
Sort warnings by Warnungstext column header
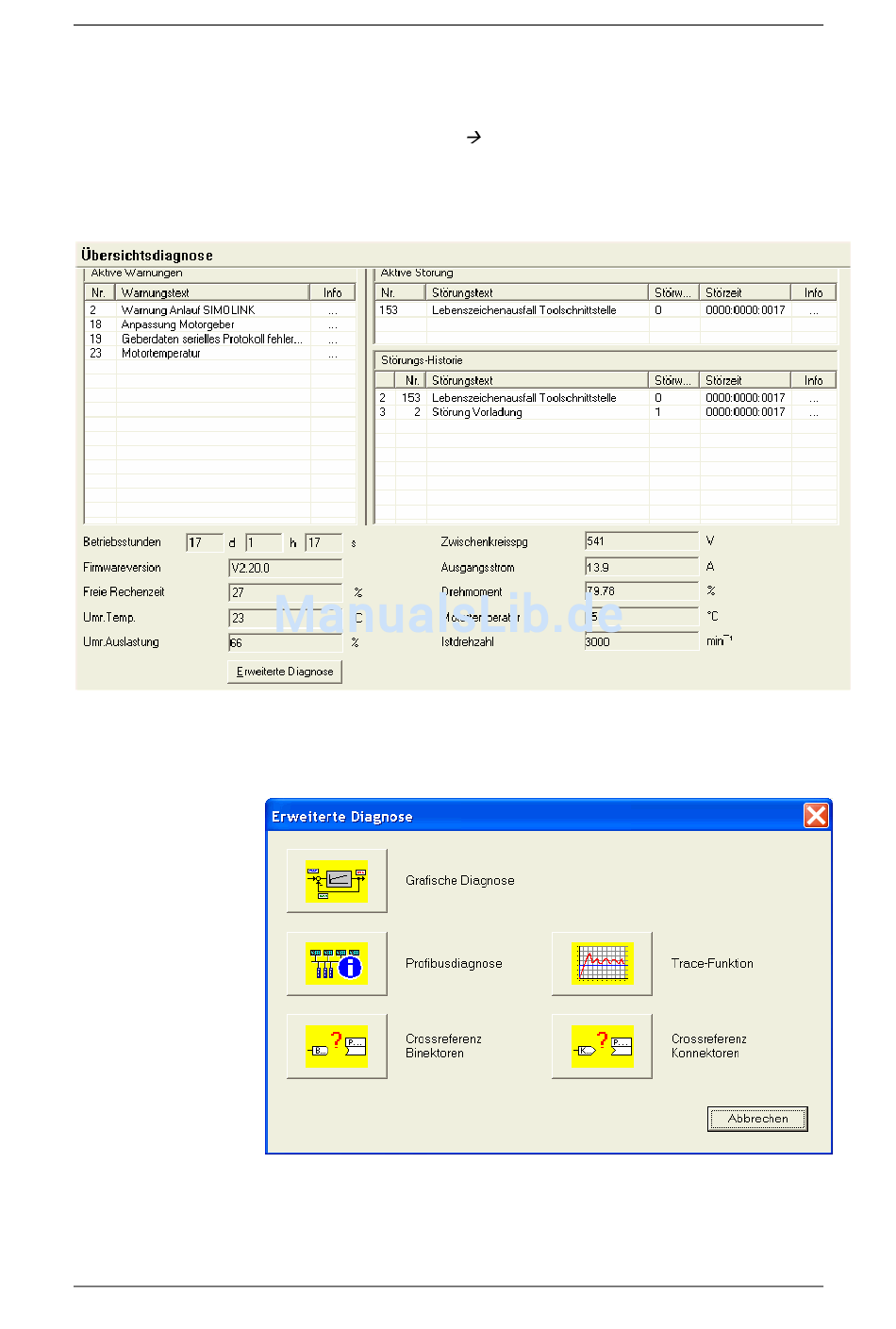point(212,292)
